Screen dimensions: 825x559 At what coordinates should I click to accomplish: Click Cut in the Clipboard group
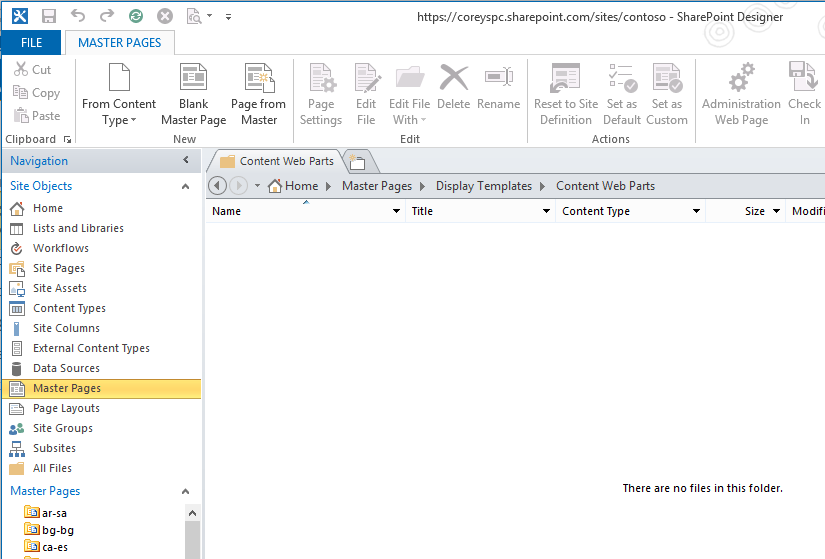33,69
